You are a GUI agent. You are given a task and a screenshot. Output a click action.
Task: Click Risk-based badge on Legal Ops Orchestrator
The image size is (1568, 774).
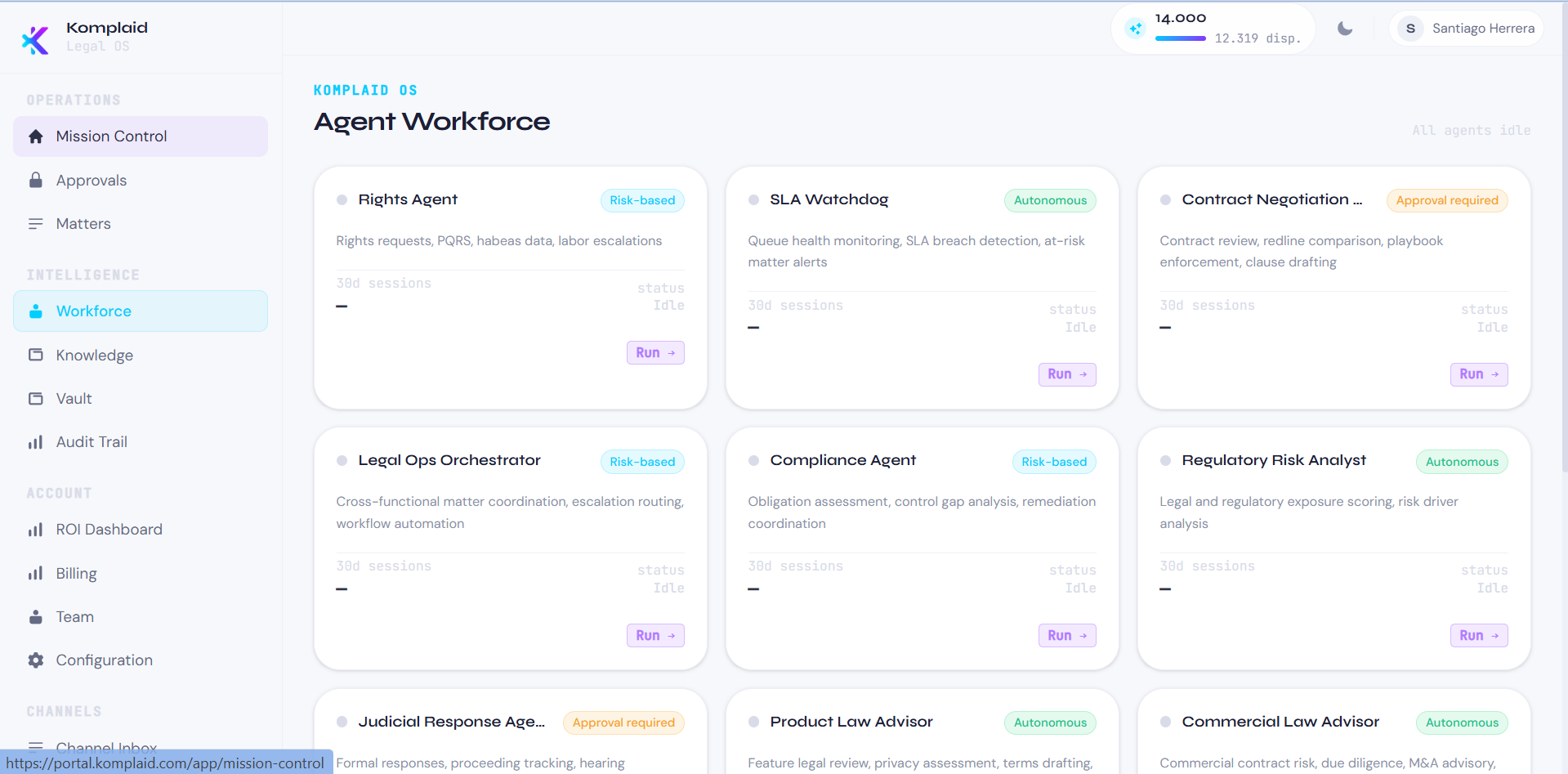[642, 462]
